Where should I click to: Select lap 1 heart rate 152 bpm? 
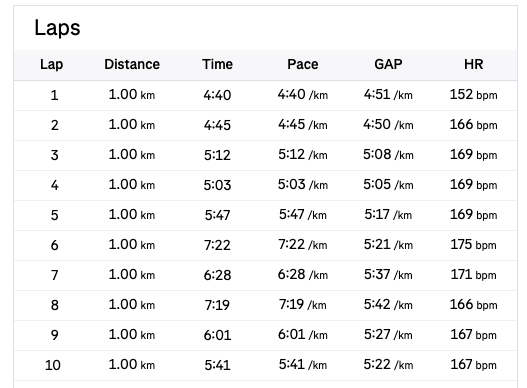(x=474, y=95)
